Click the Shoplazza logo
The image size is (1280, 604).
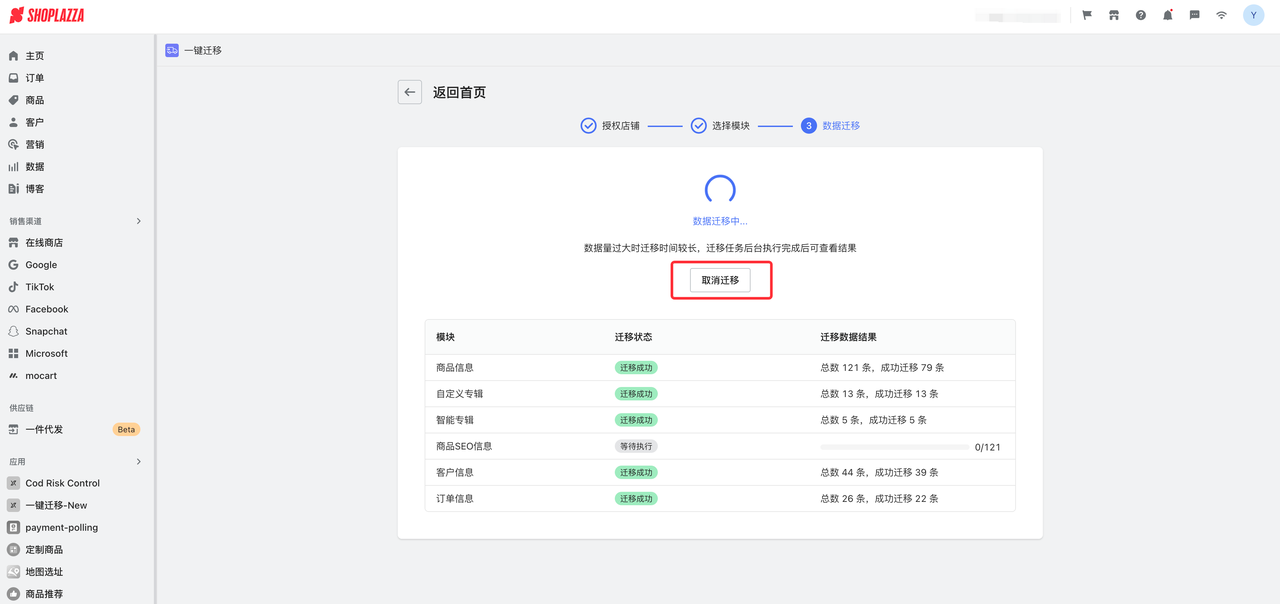[47, 16]
